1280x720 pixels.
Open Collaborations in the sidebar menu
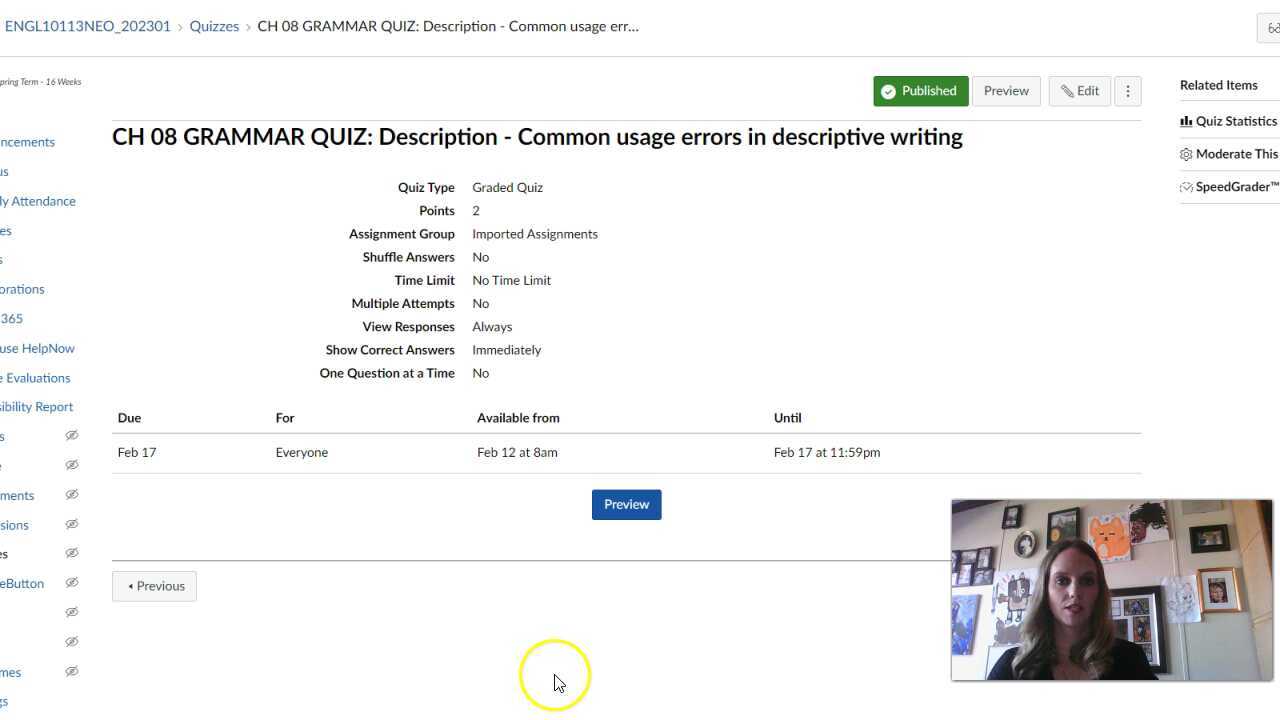(x=22, y=289)
